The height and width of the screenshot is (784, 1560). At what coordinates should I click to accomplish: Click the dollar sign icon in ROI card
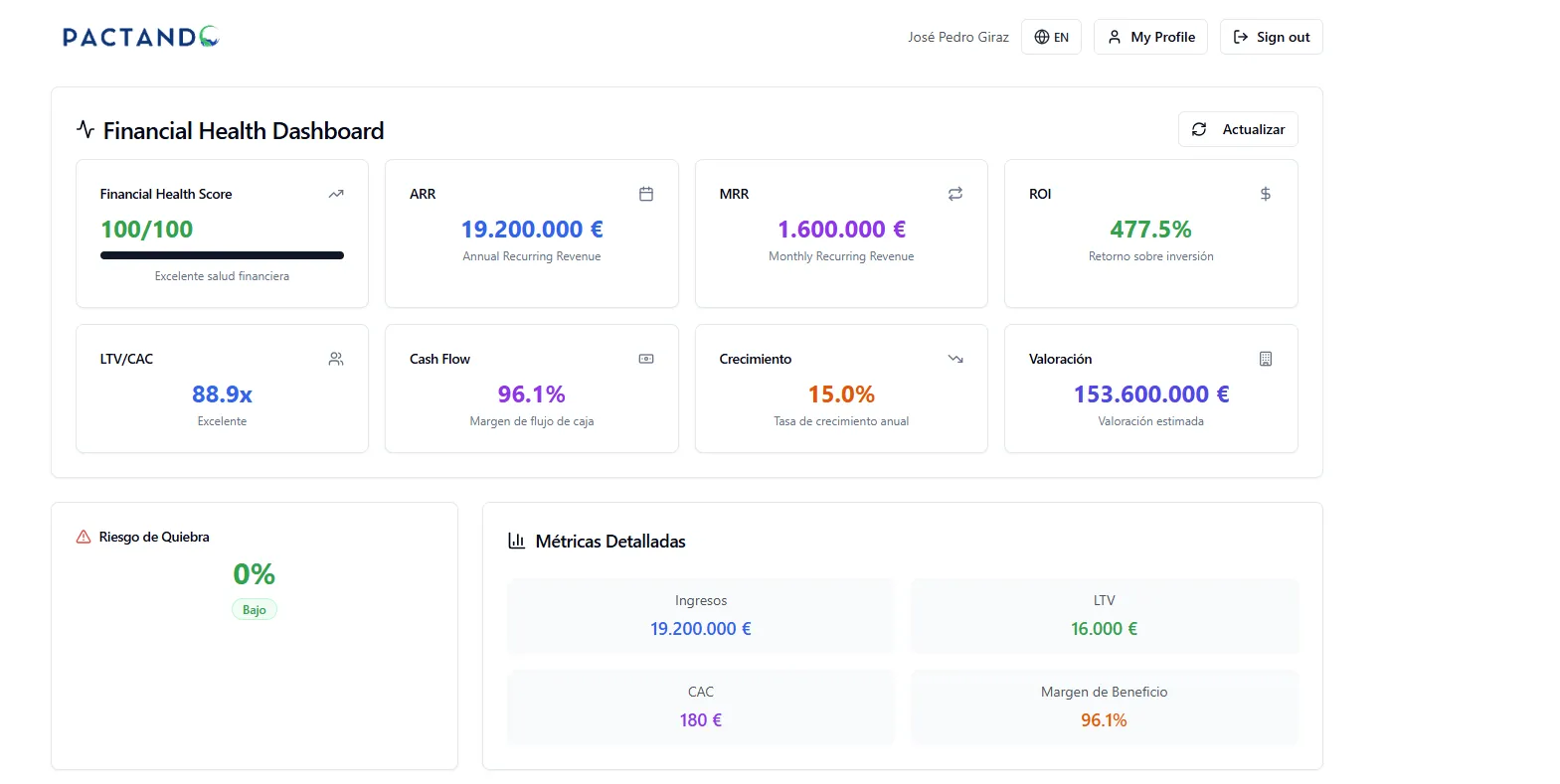(1265, 194)
